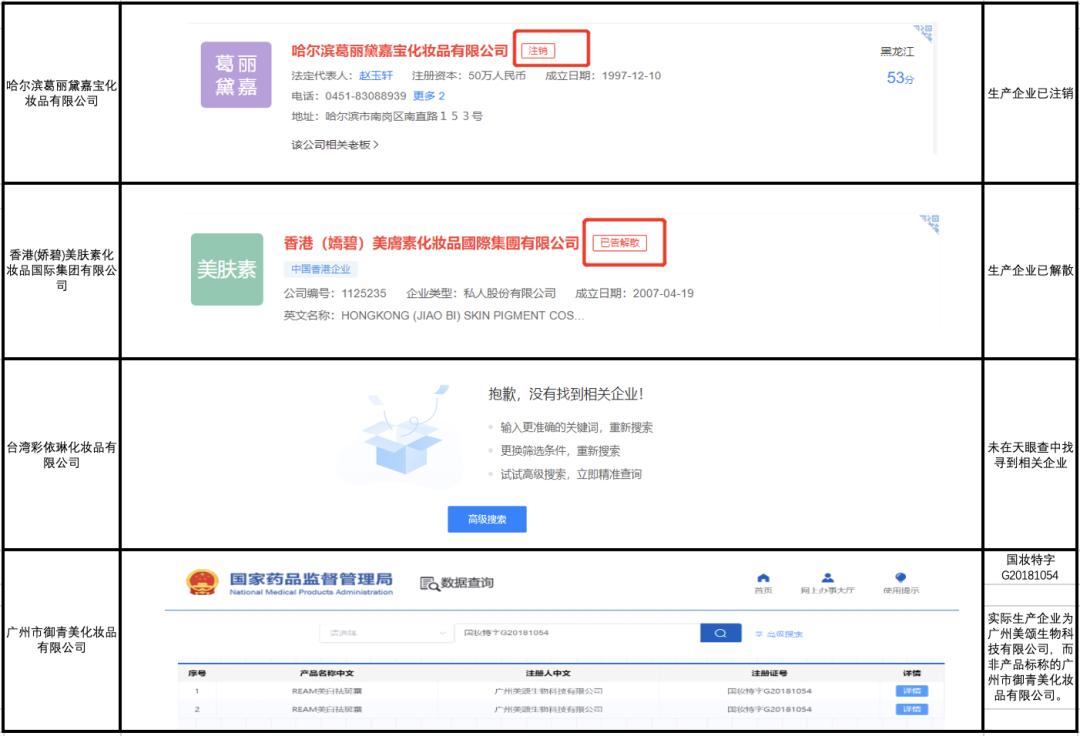The width and height of the screenshot is (1080, 736).
Task: Open the red 香港(嬌碧)美膚素化妝品 title link
Action: [431, 243]
